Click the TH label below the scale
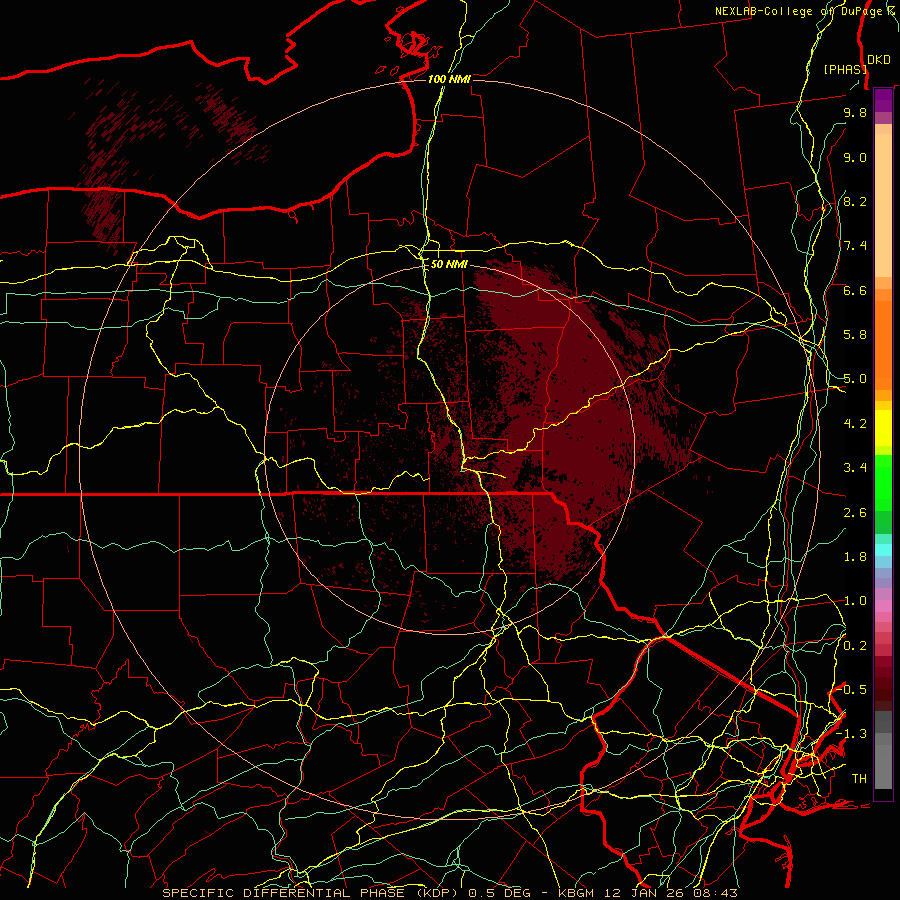The image size is (900, 900). coord(859,779)
